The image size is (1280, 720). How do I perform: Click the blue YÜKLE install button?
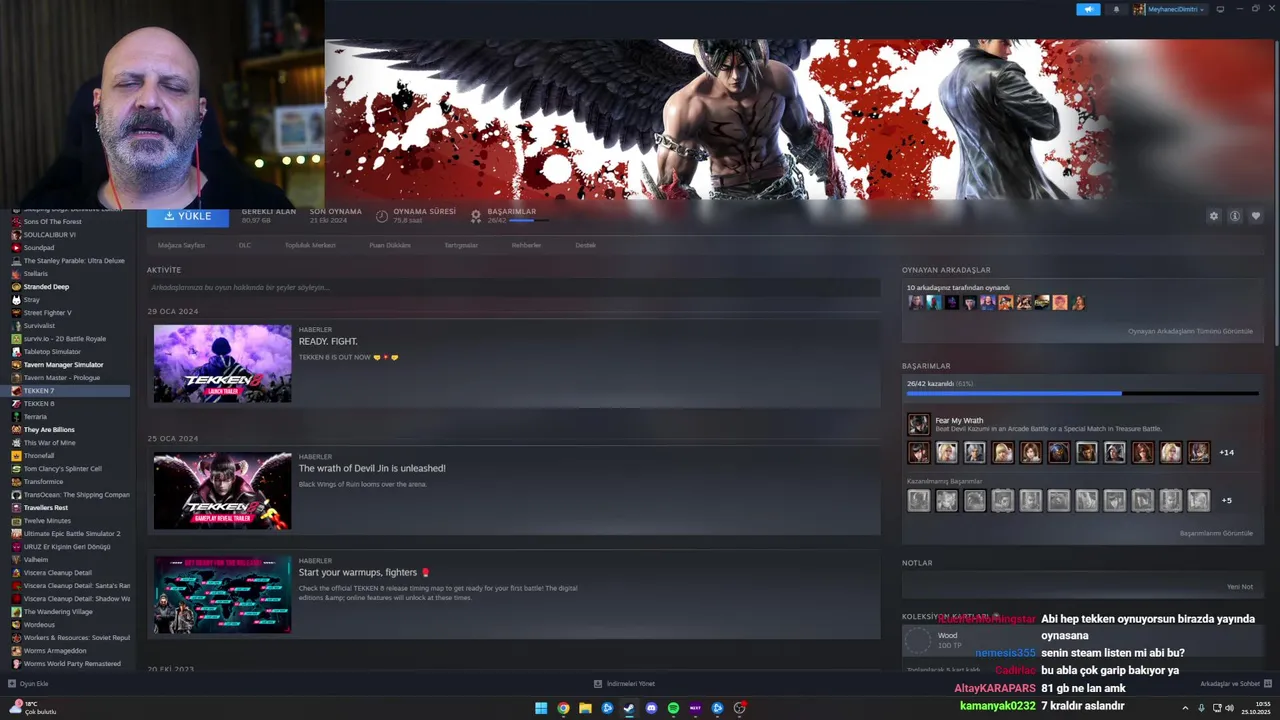coord(188,216)
